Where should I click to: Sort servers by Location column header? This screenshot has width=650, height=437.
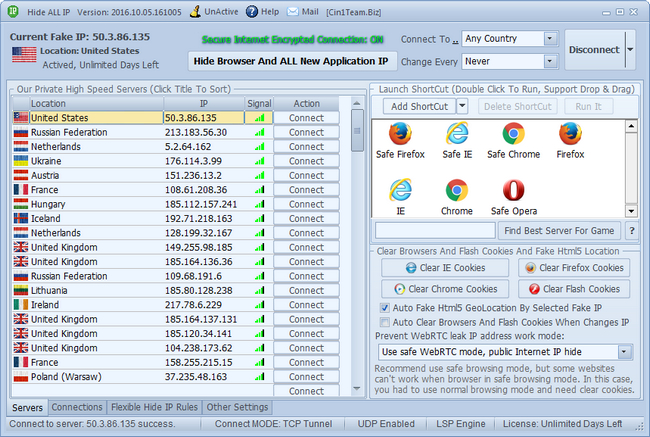[97, 103]
